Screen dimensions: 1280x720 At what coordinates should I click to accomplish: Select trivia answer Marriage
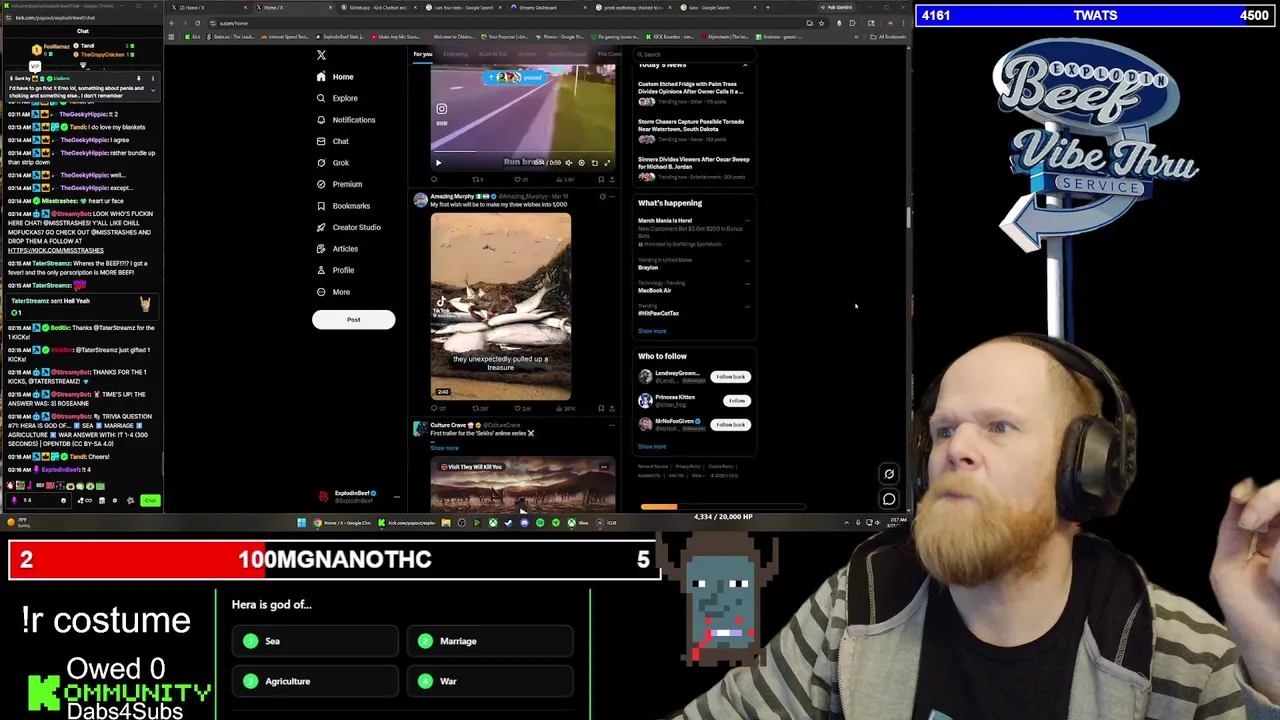(x=490, y=641)
